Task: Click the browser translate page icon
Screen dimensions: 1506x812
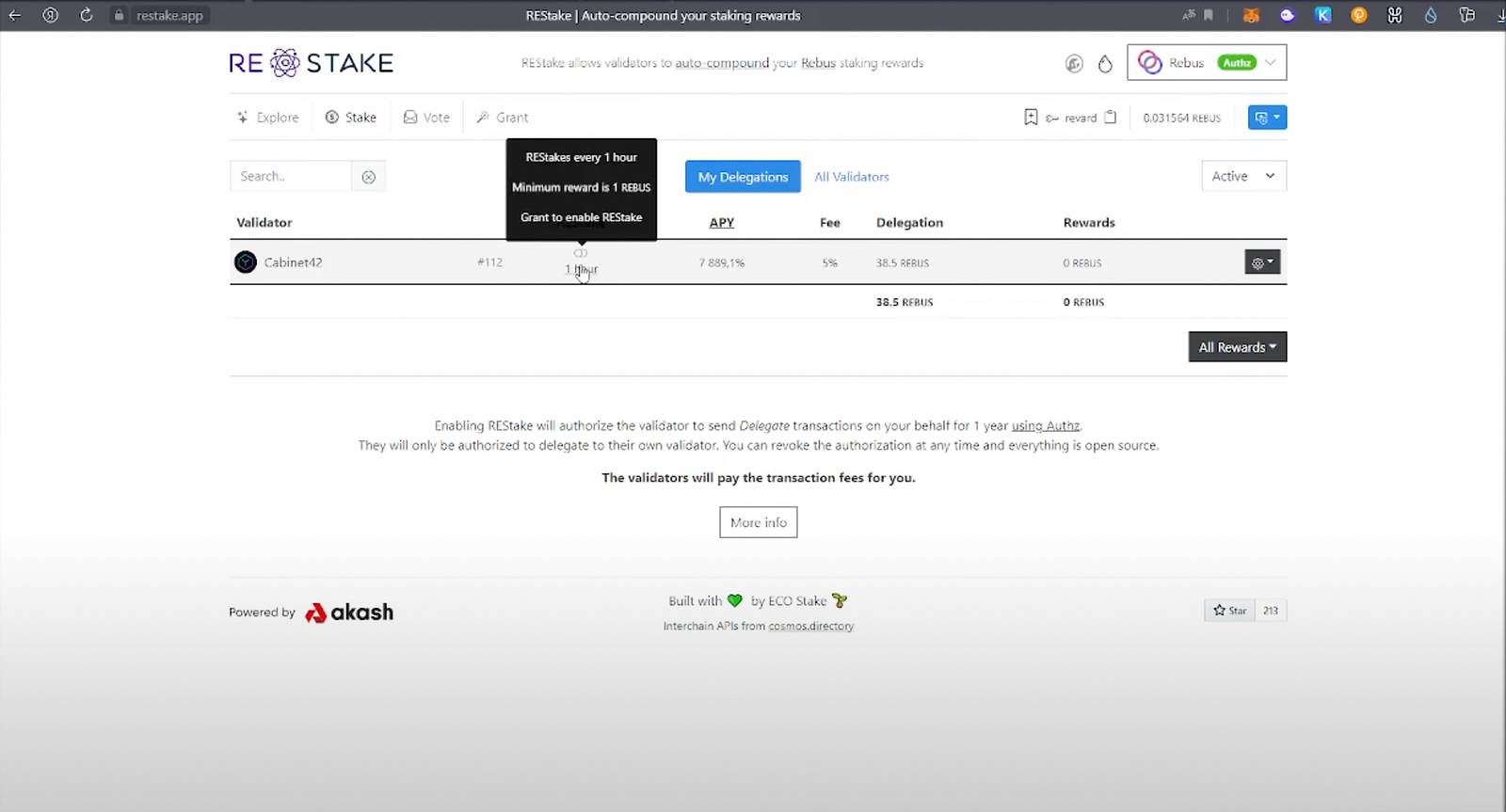Action: (x=1189, y=15)
